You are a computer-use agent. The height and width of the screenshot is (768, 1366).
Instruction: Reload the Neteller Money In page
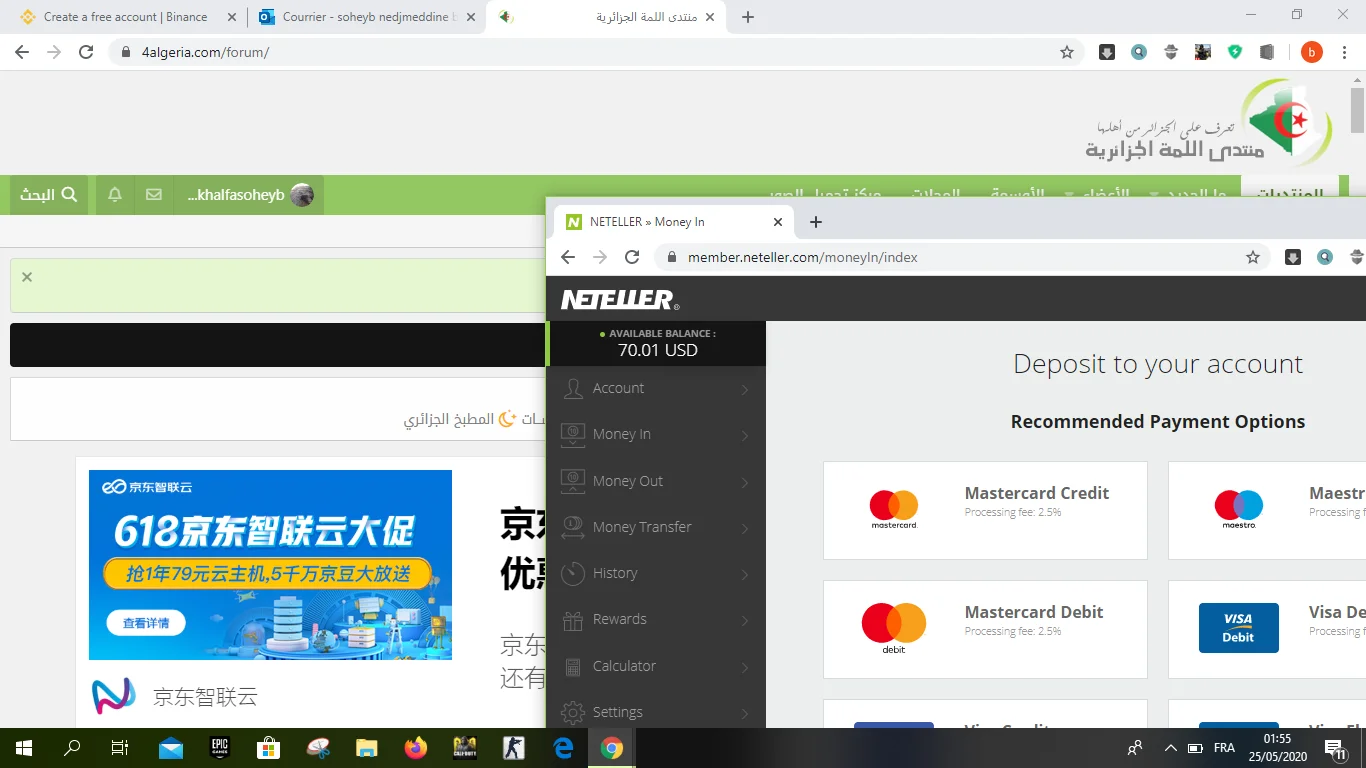coord(632,257)
